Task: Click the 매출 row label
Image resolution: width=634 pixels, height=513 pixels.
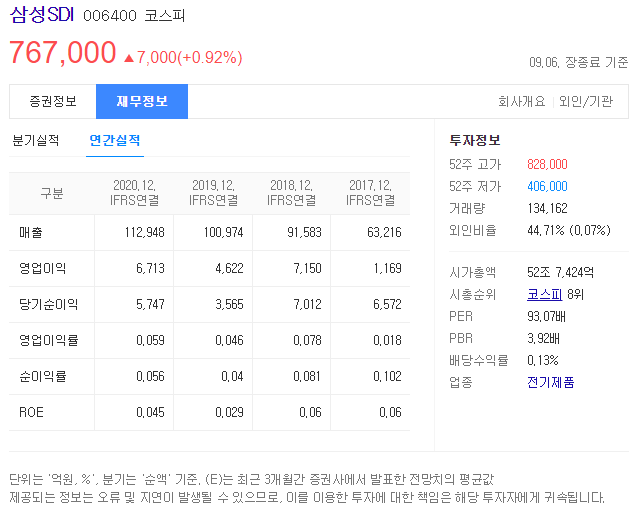Action: tap(31, 232)
